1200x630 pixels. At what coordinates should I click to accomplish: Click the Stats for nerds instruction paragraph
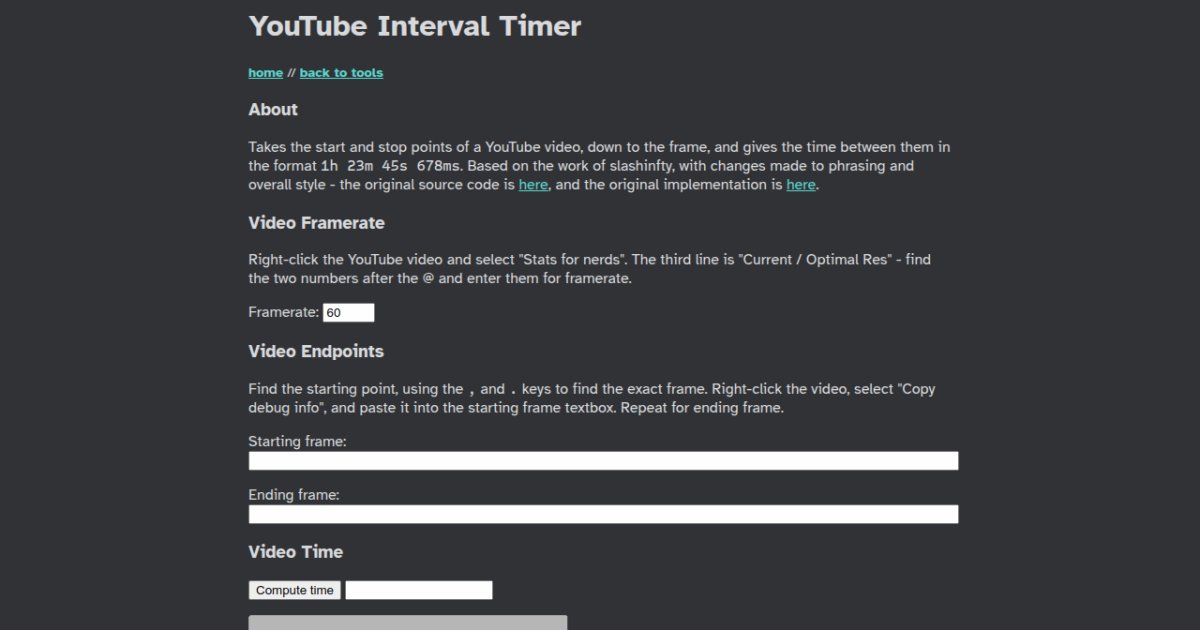(x=589, y=269)
